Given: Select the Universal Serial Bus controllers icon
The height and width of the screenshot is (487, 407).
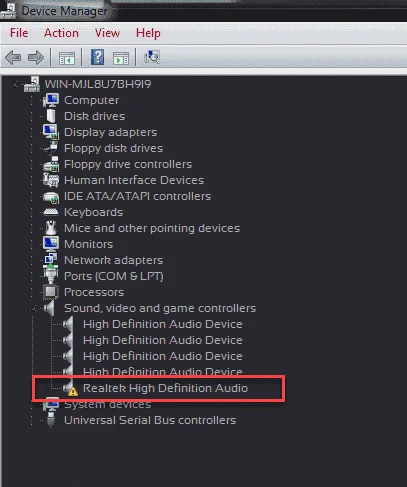Looking at the screenshot, I should pos(51,420).
